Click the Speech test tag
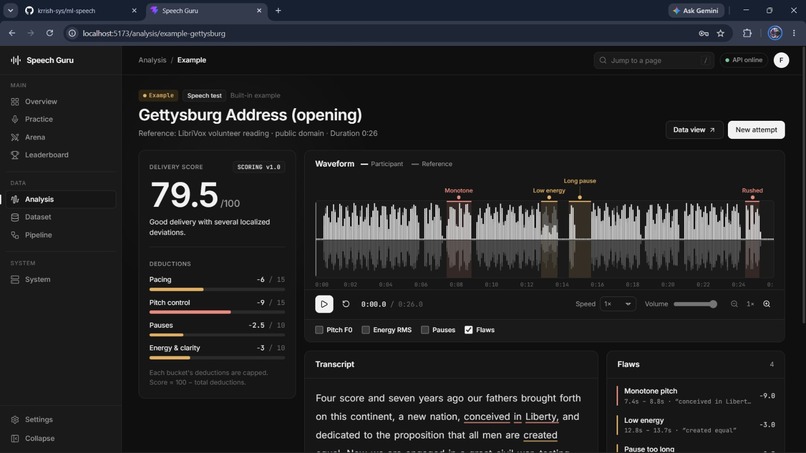 coord(204,95)
